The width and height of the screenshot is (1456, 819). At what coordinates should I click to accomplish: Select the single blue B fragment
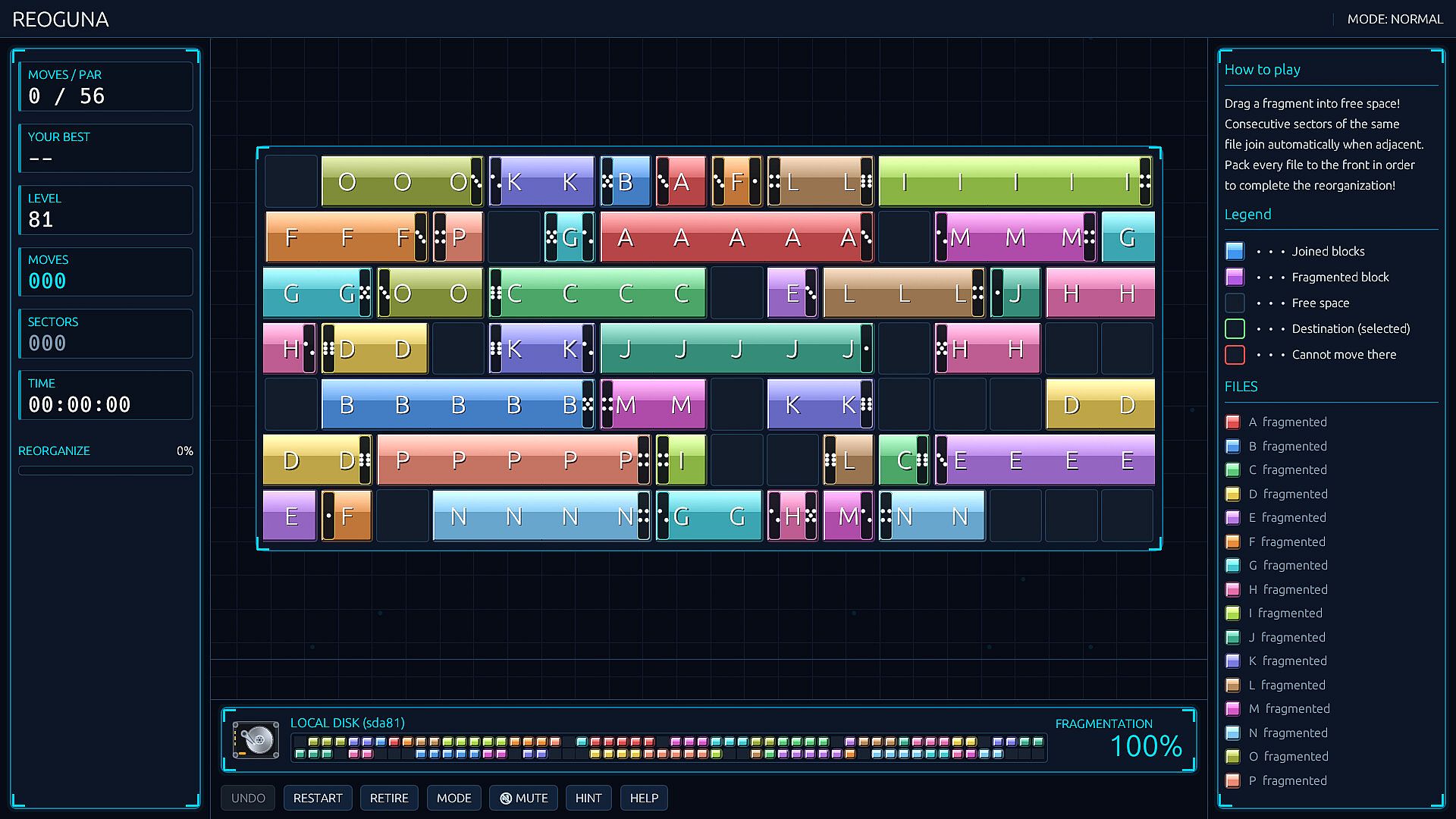pyautogui.click(x=625, y=182)
